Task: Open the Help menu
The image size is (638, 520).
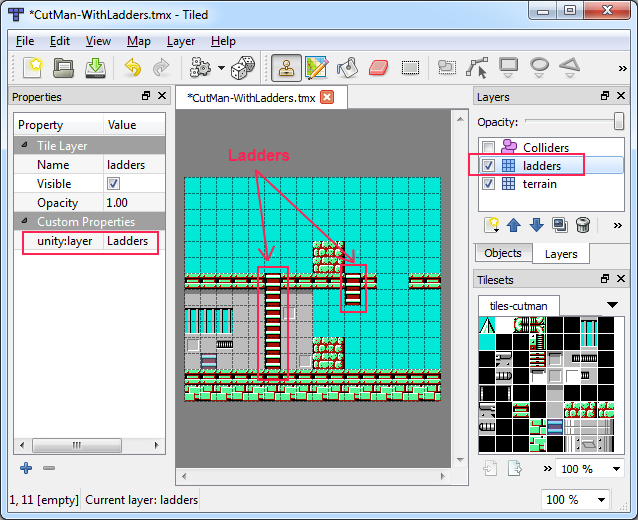Action: (223, 41)
